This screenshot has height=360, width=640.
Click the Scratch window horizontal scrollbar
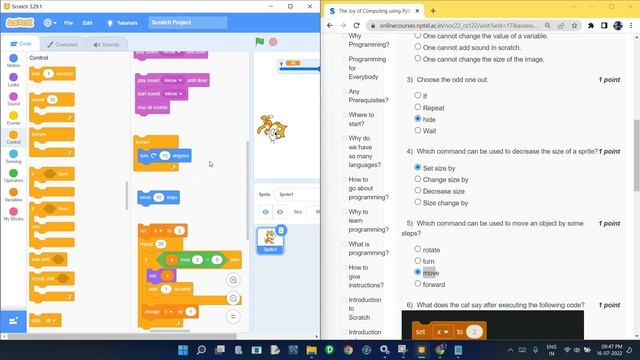[122, 336]
